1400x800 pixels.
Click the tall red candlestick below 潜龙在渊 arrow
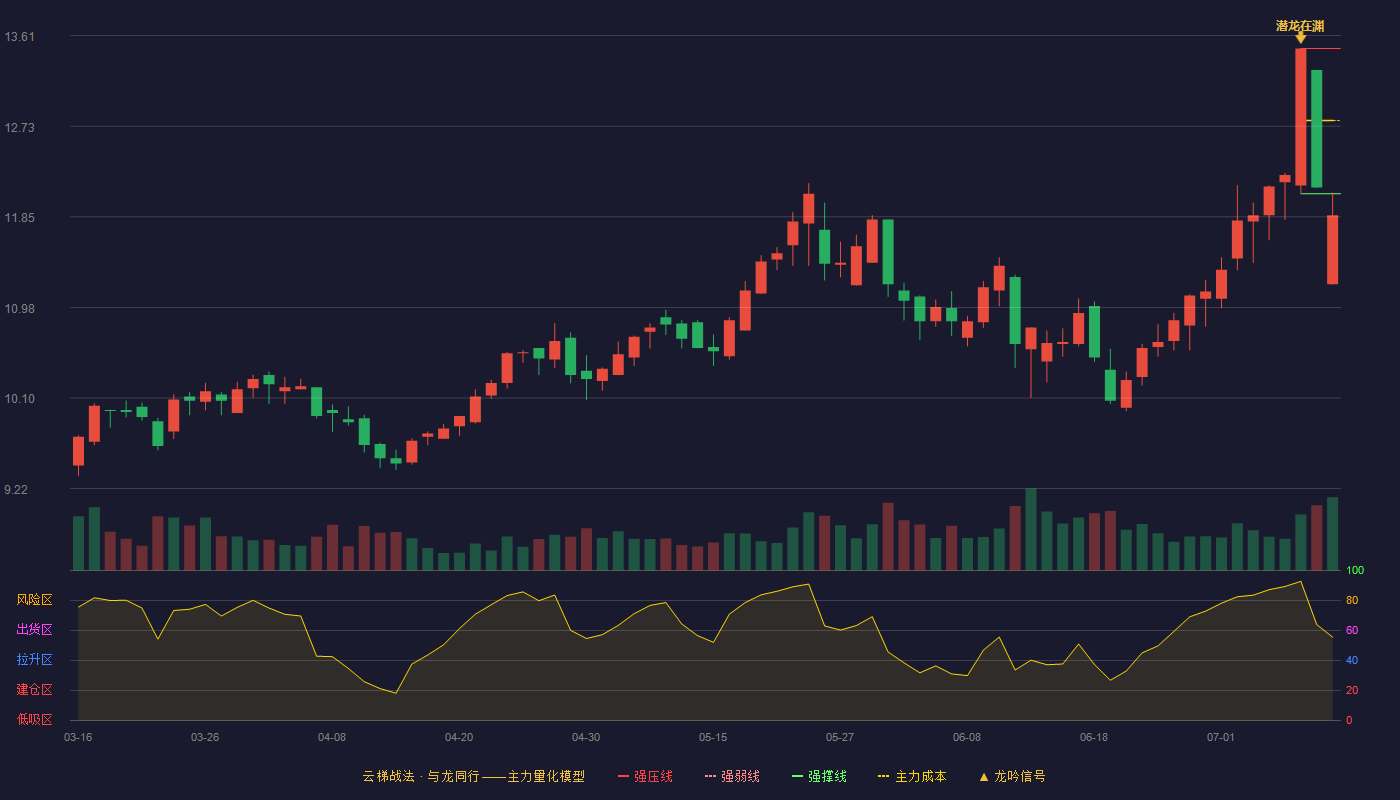pos(1301,117)
